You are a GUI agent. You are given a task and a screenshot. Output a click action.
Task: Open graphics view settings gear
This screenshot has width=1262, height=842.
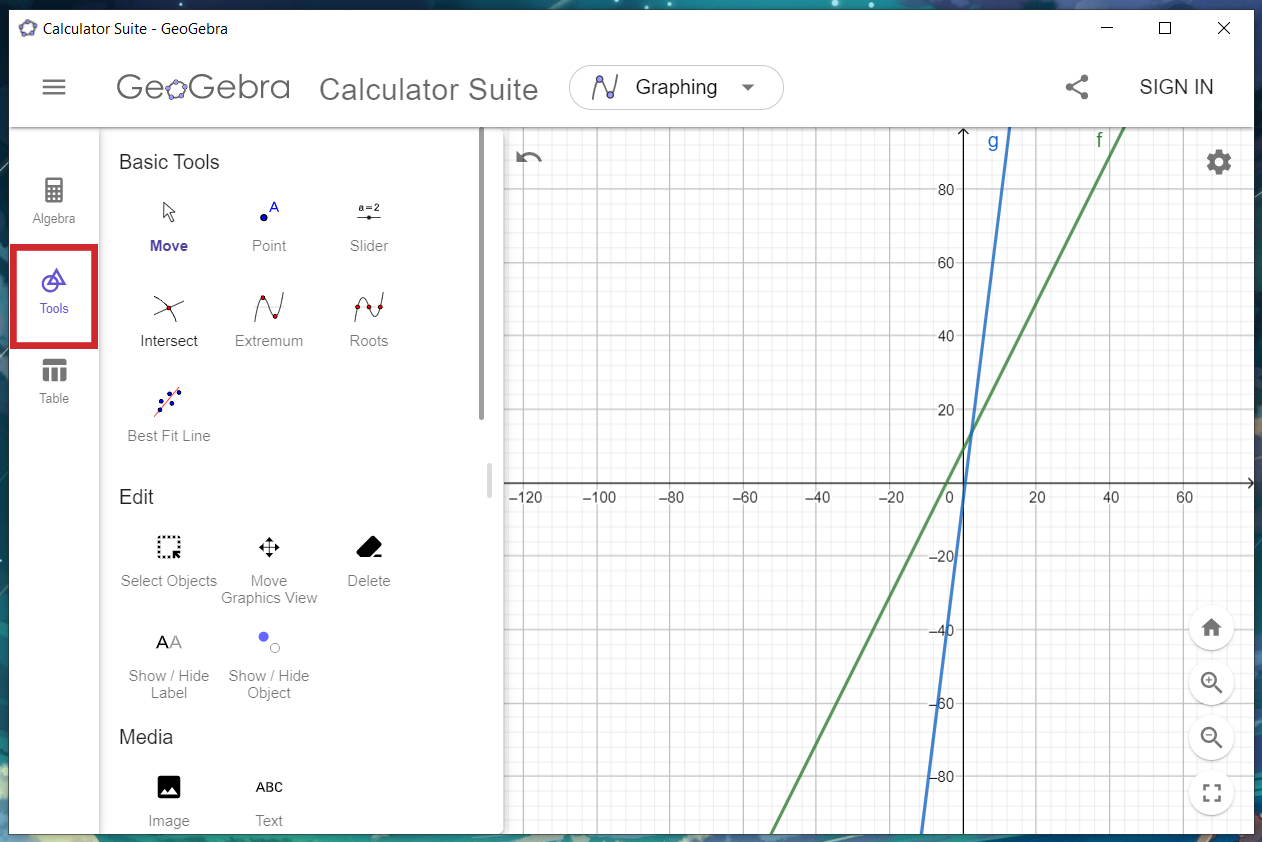[1219, 162]
